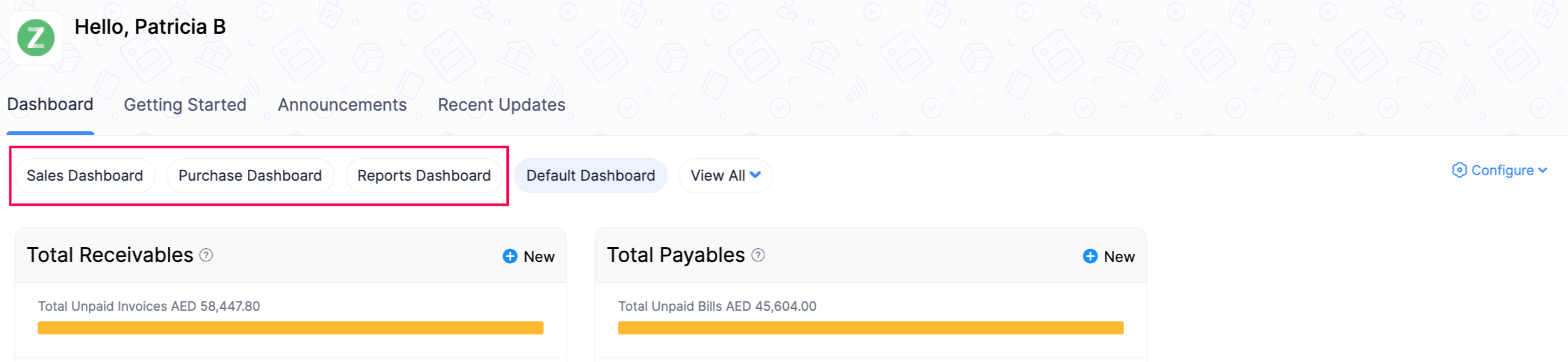Activate the Default Dashboard toggle pill
The height and width of the screenshot is (362, 1568).
[590, 176]
